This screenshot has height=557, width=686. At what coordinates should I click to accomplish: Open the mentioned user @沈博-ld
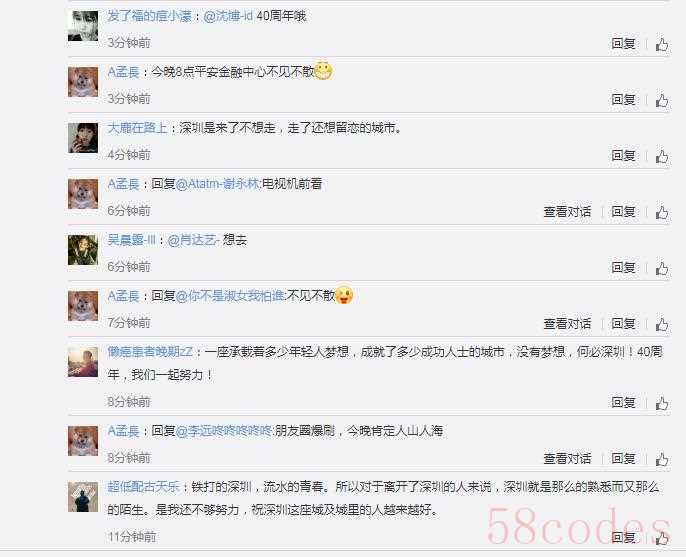click(x=228, y=16)
